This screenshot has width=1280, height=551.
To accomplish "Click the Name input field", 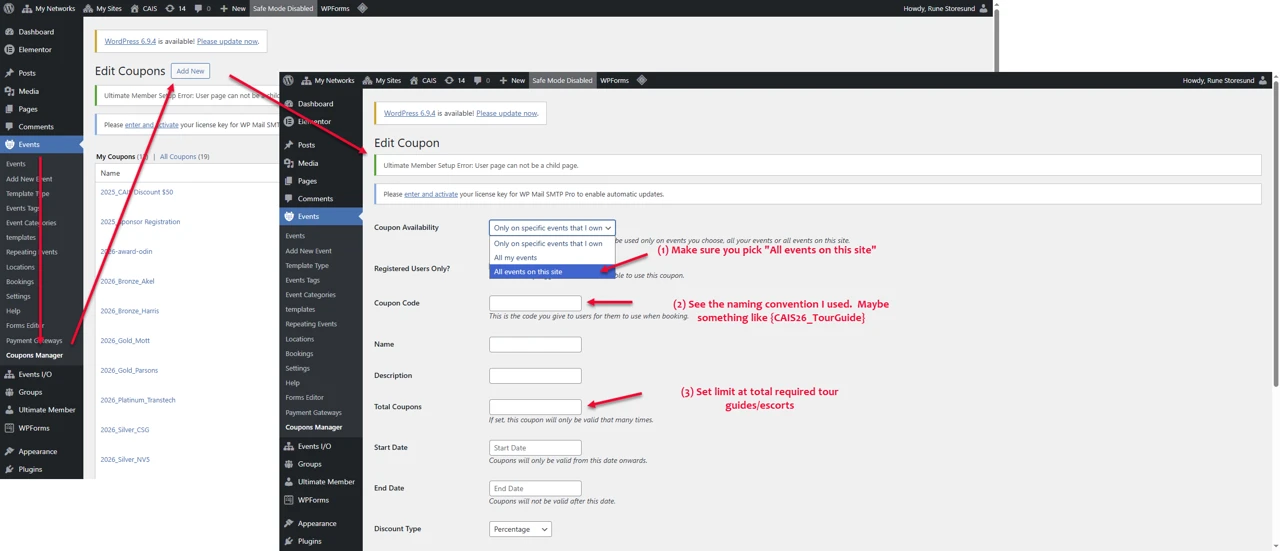I will pyautogui.click(x=535, y=344).
